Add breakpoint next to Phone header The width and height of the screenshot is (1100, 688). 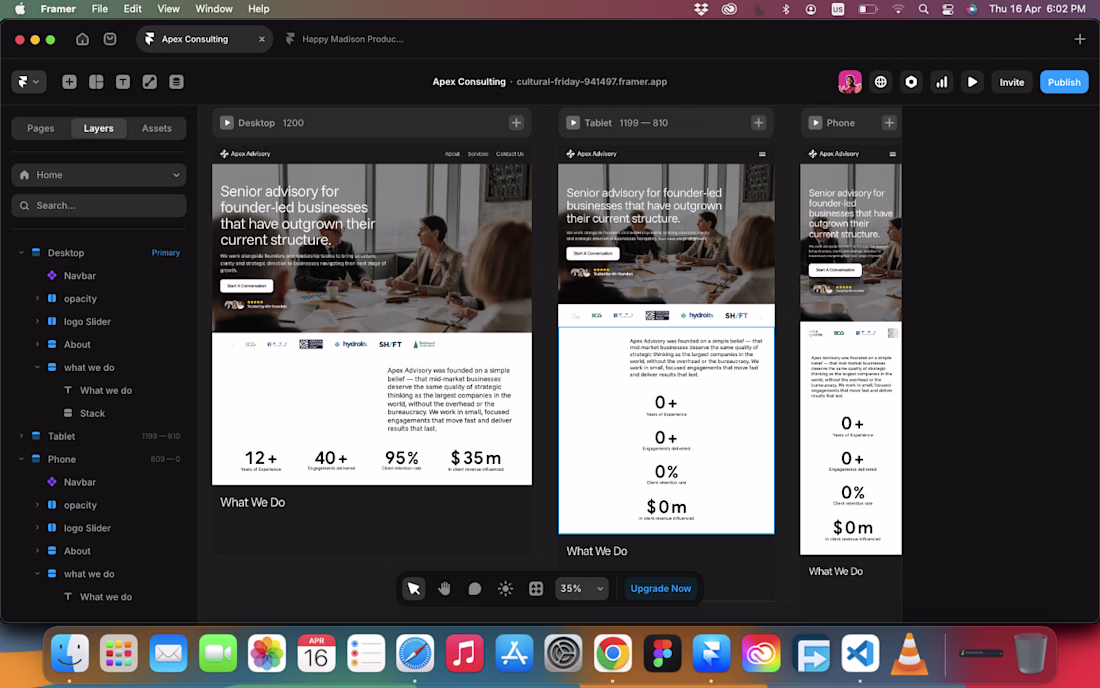coord(889,123)
